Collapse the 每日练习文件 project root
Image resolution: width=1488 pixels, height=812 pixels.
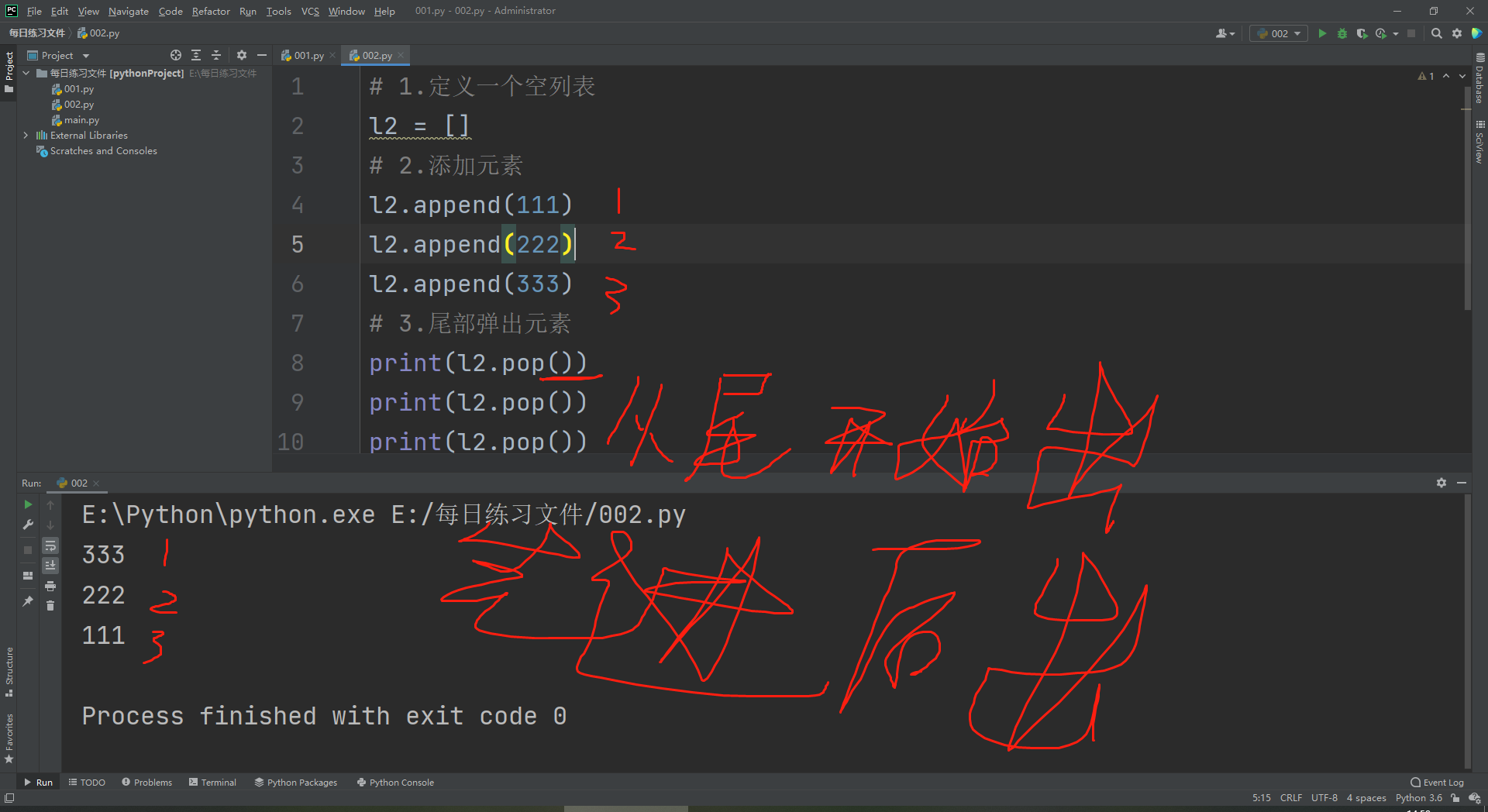pyautogui.click(x=26, y=73)
